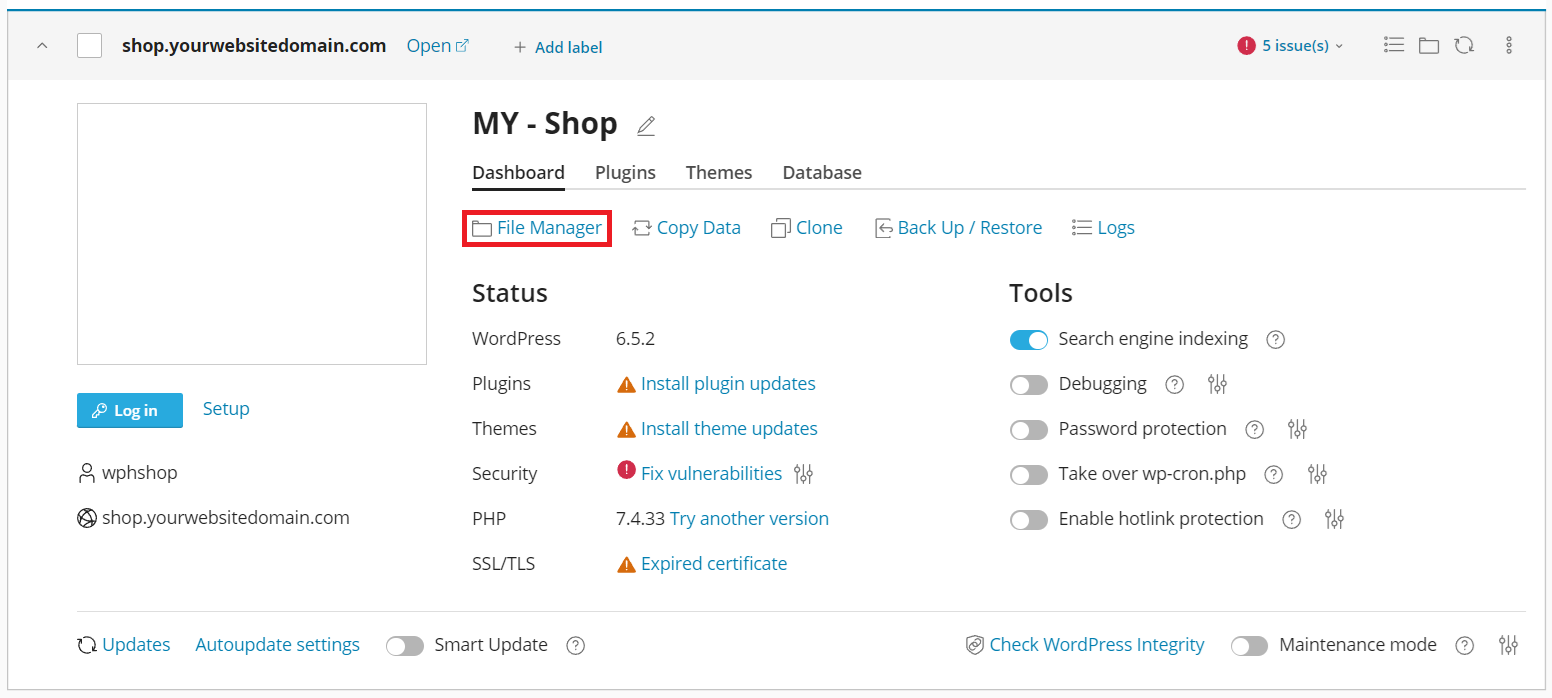Click the refresh icon in the header
The width and height of the screenshot is (1552, 698).
coord(1464,45)
